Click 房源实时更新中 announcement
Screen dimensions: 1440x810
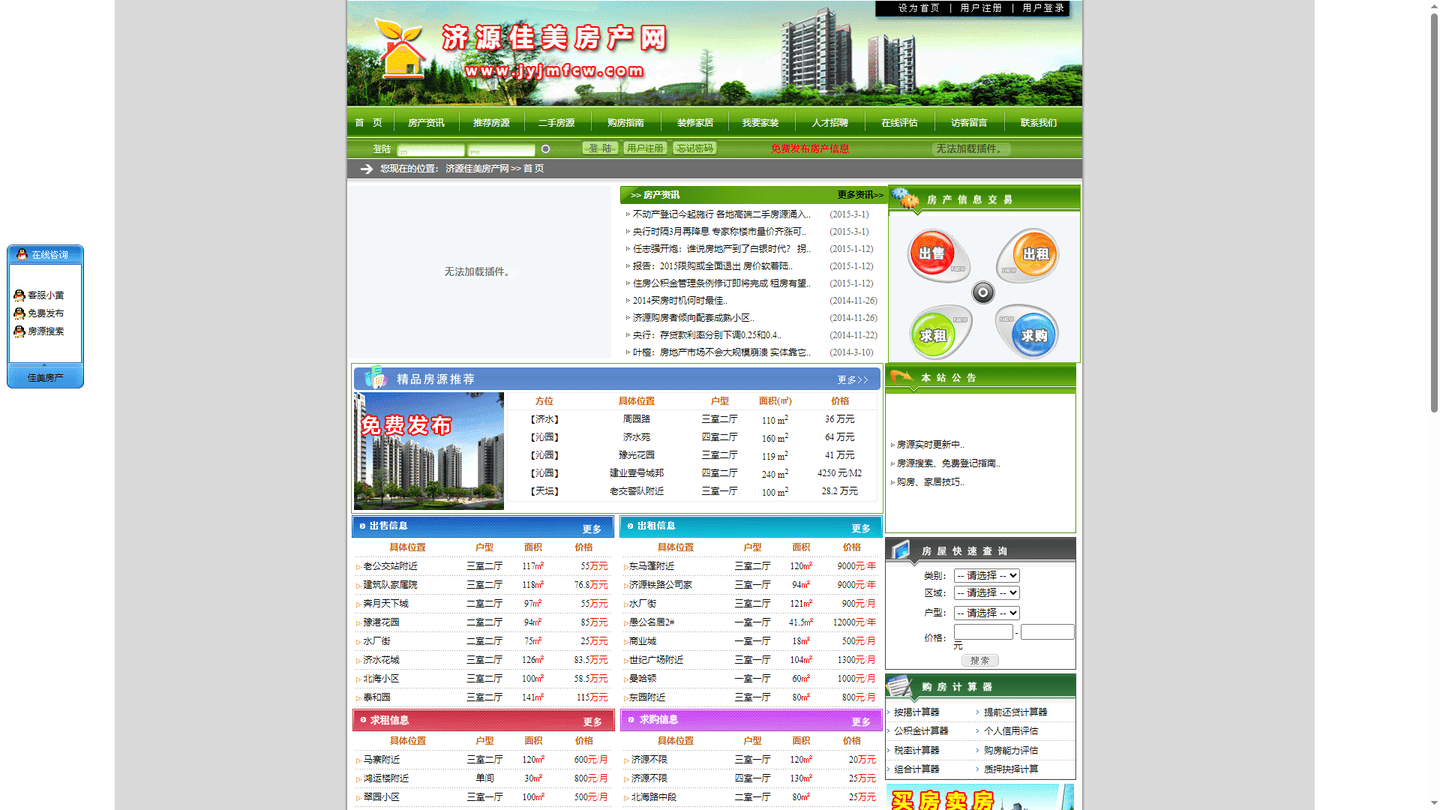tap(930, 444)
